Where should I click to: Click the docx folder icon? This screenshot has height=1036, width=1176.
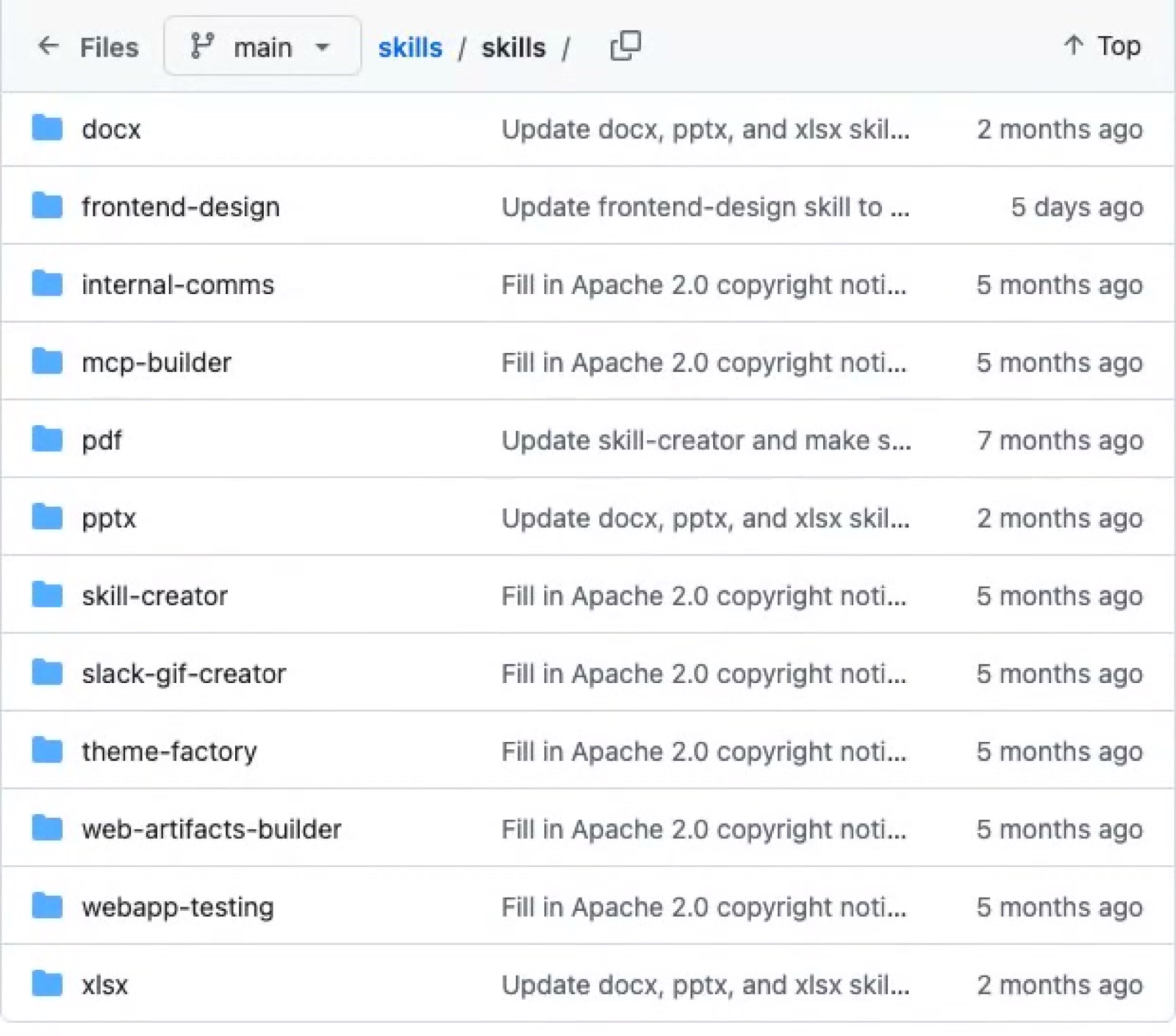47,129
